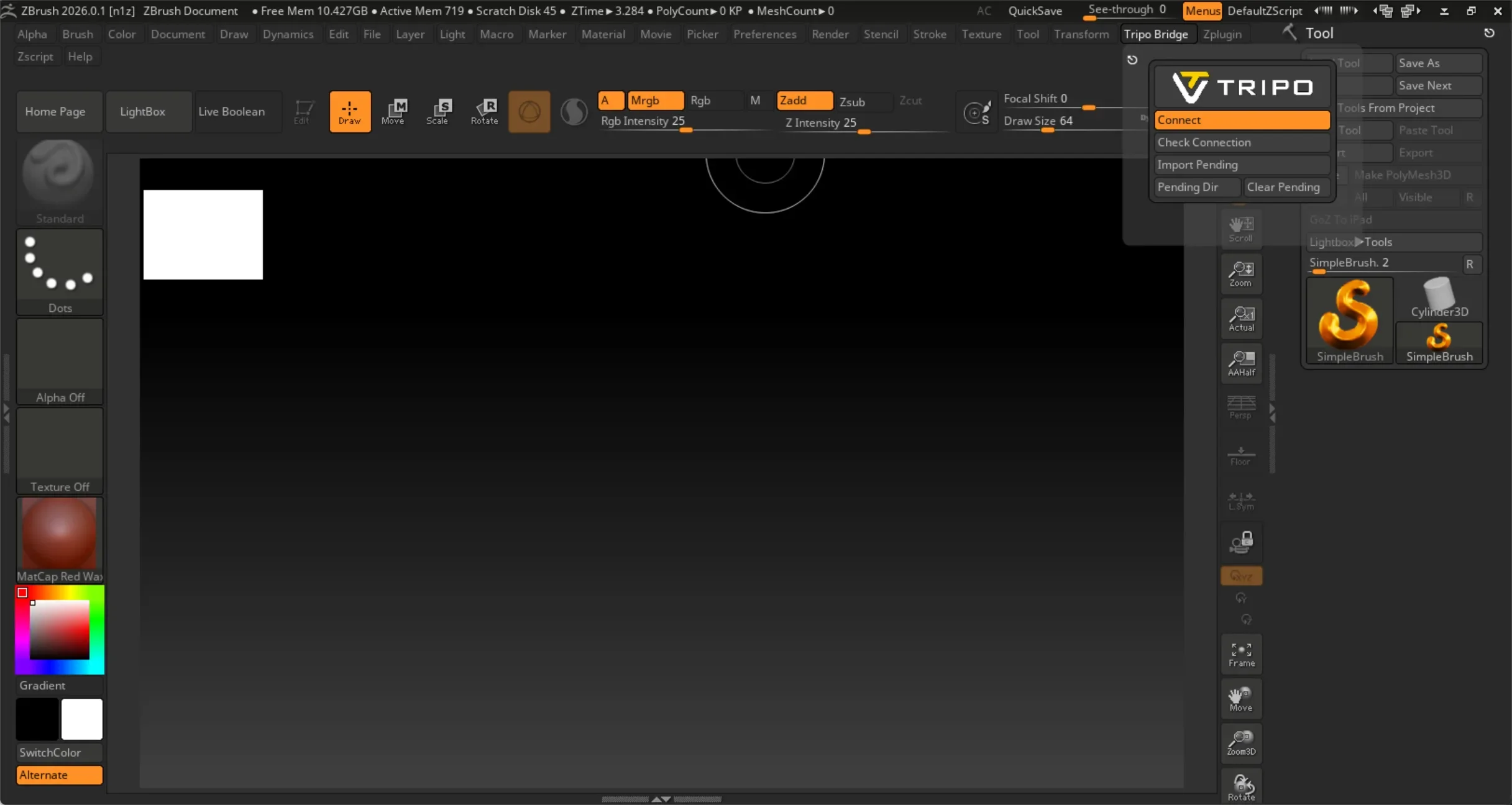Image resolution: width=1512 pixels, height=805 pixels.
Task: Click the Frame icon
Action: 1241,653
